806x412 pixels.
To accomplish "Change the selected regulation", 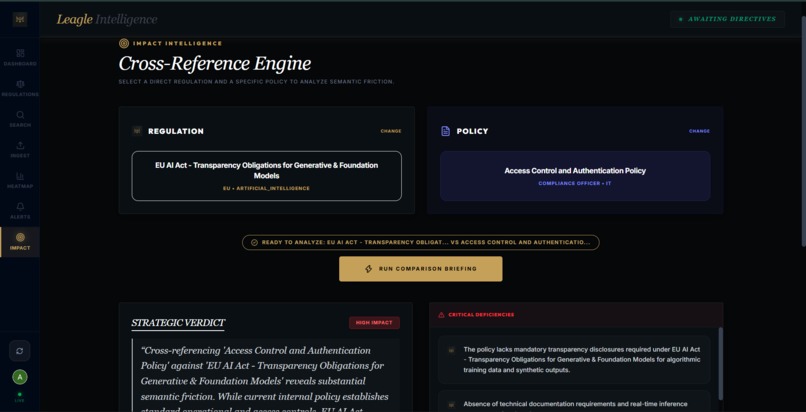I will 391,131.
